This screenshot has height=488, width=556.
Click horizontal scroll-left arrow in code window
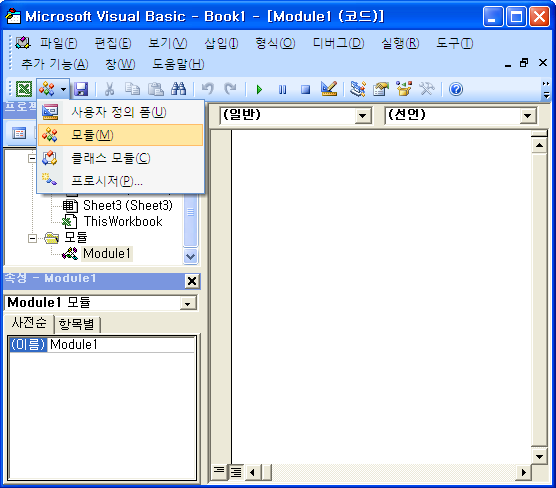point(252,472)
